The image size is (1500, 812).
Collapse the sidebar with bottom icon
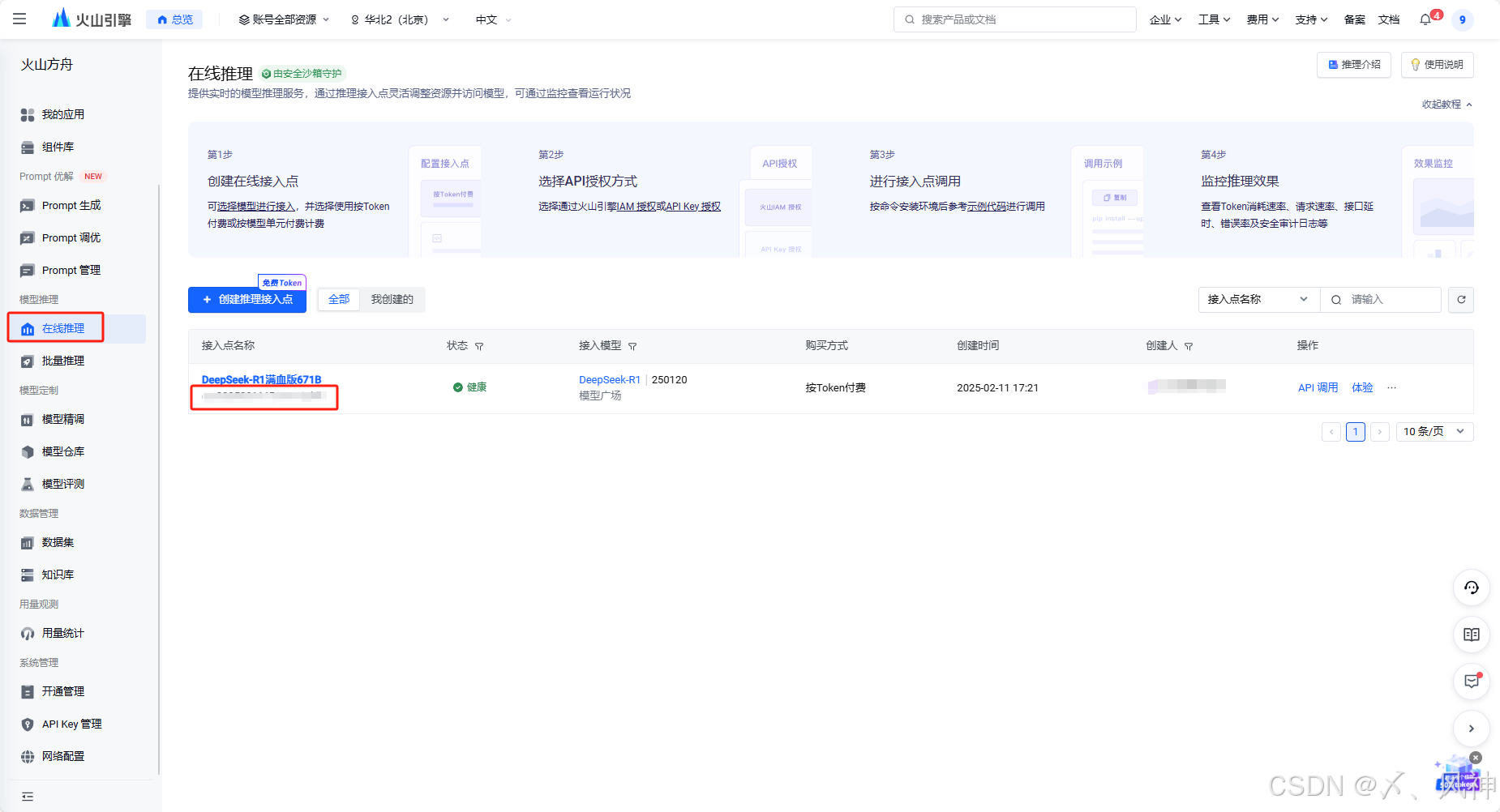(x=28, y=797)
